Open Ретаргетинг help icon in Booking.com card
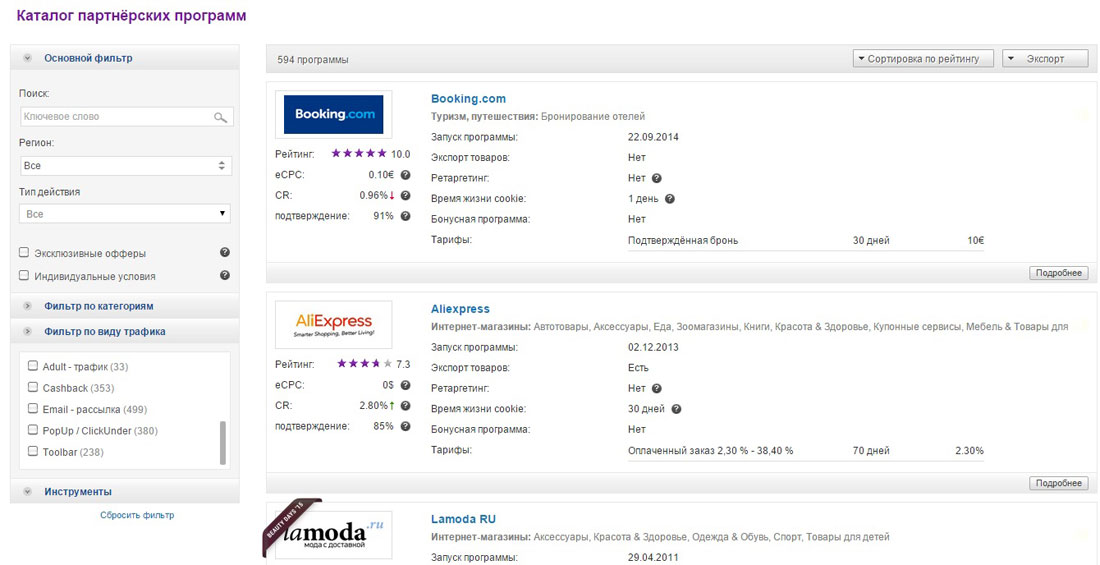 pyautogui.click(x=657, y=178)
